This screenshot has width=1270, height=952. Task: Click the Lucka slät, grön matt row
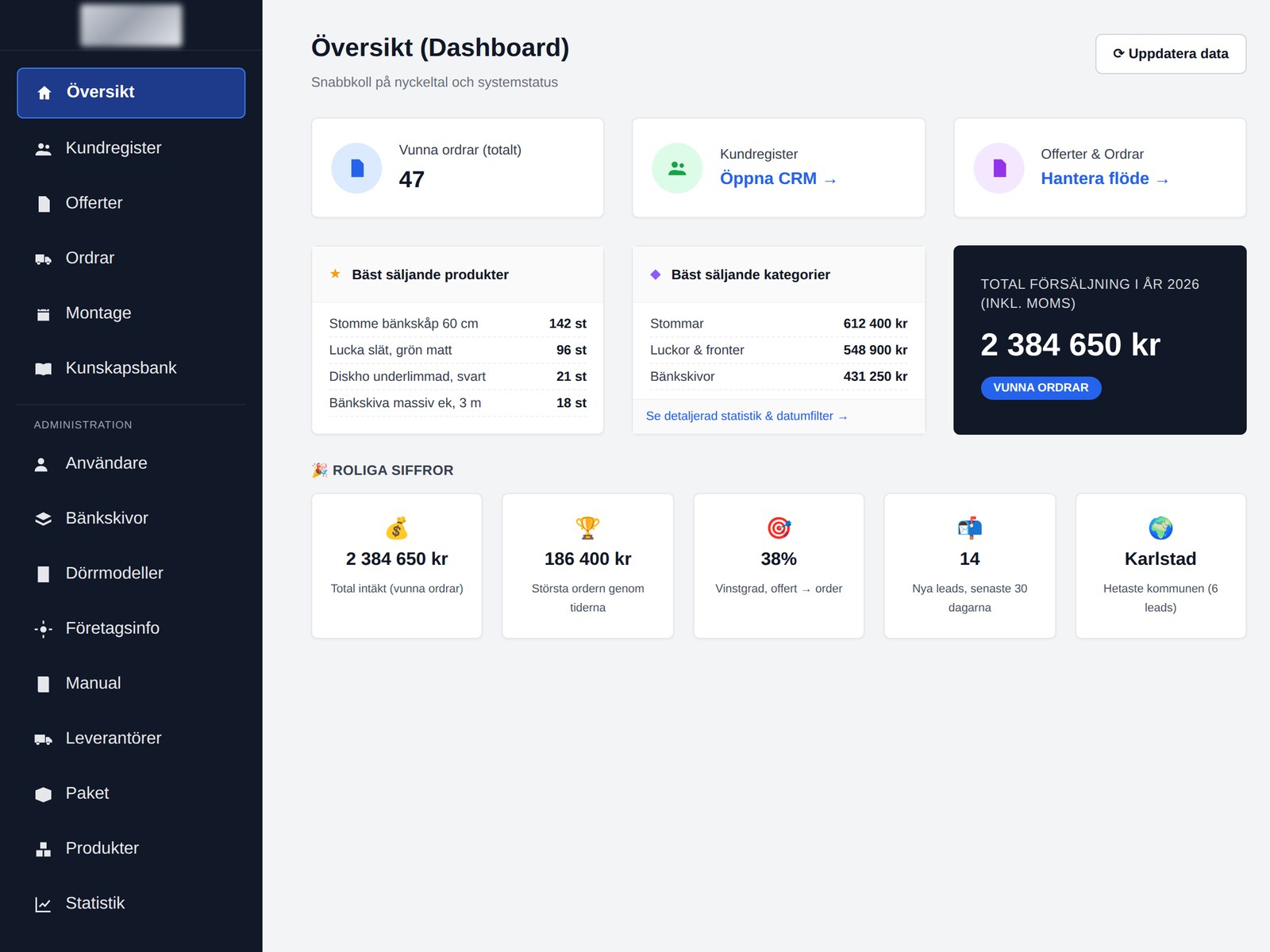(458, 350)
